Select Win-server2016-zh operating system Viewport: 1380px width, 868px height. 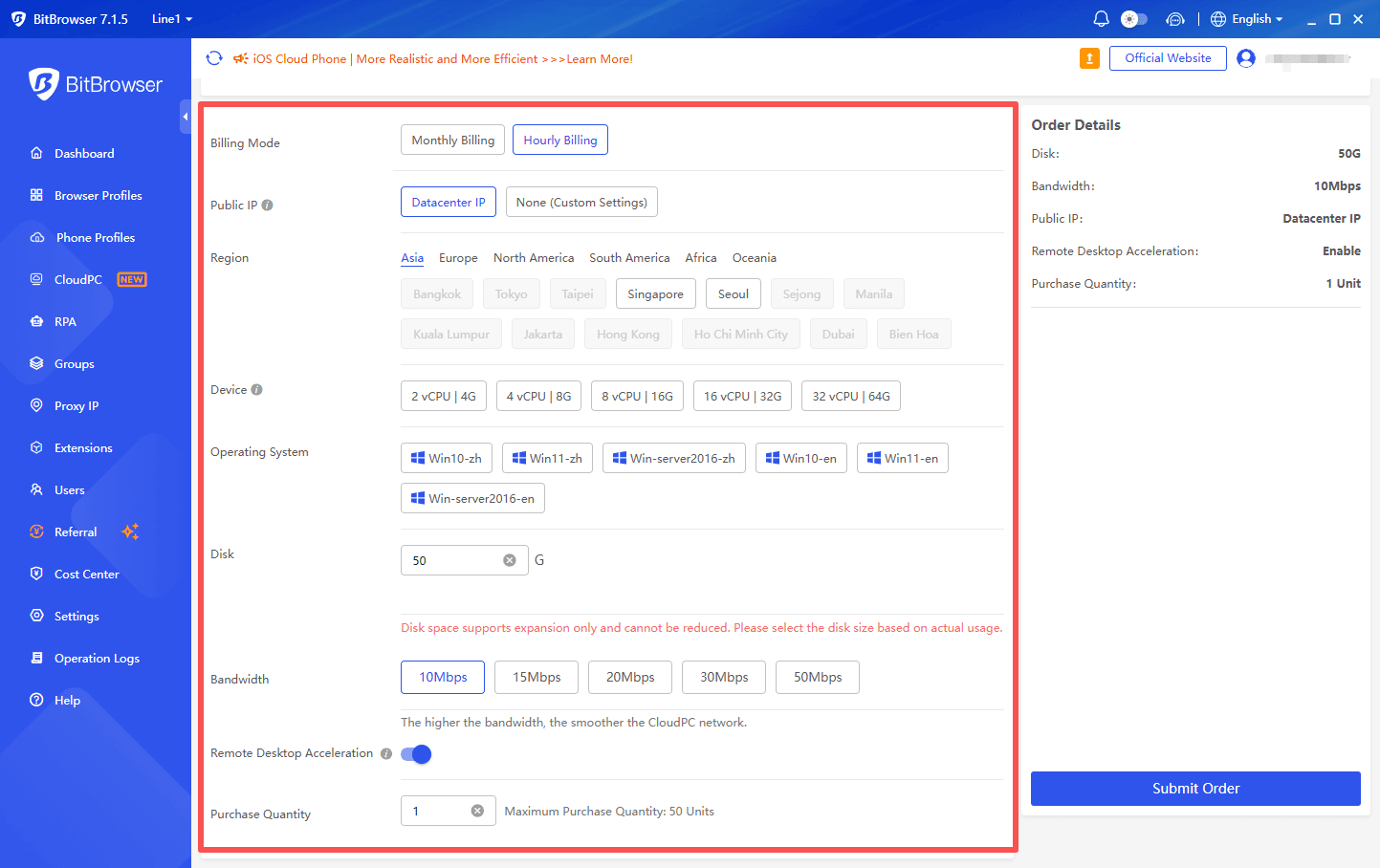[674, 458]
